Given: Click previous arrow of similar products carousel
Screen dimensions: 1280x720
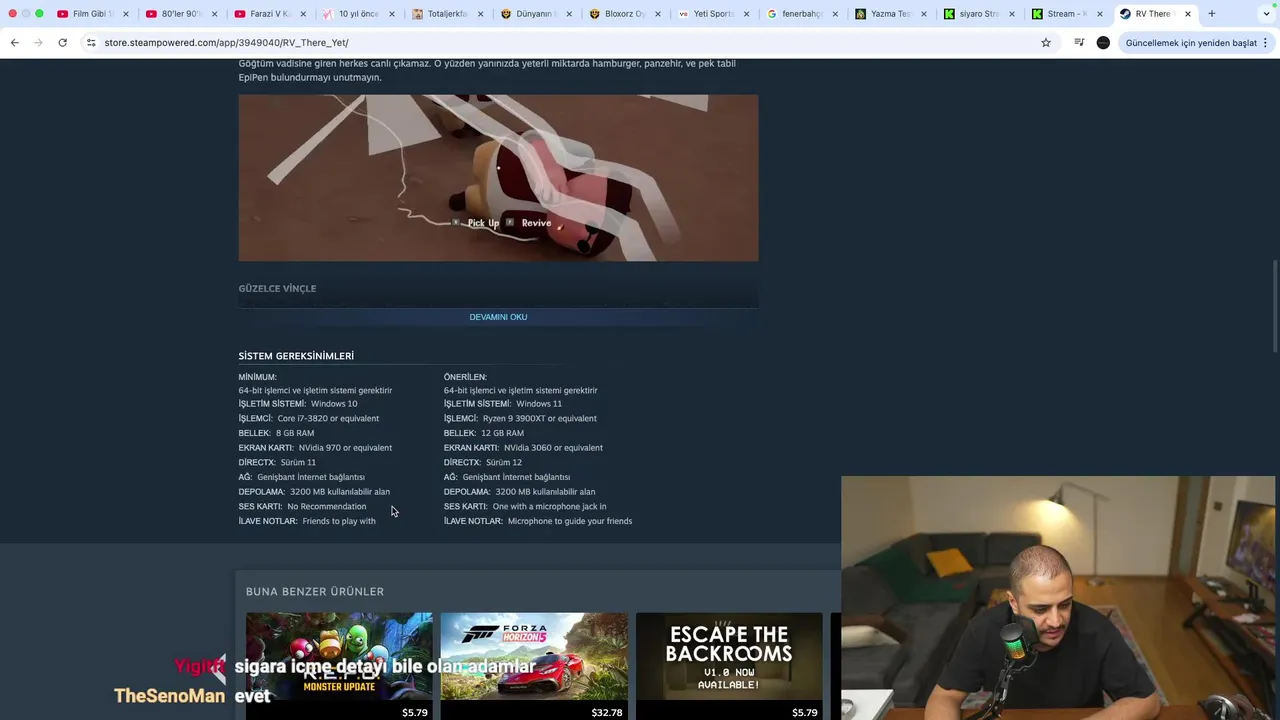Looking at the screenshot, I should 217,667.
